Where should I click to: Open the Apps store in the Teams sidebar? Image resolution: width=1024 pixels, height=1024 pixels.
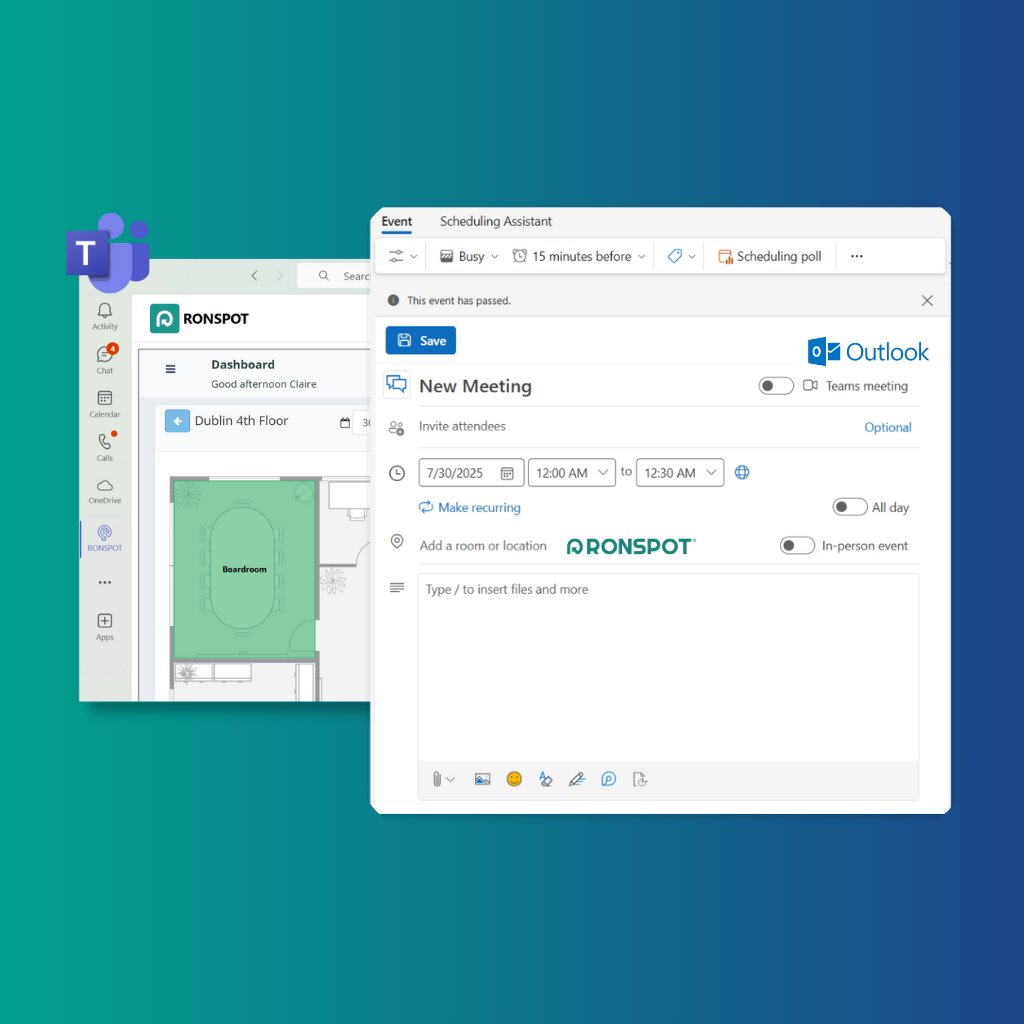coord(104,627)
